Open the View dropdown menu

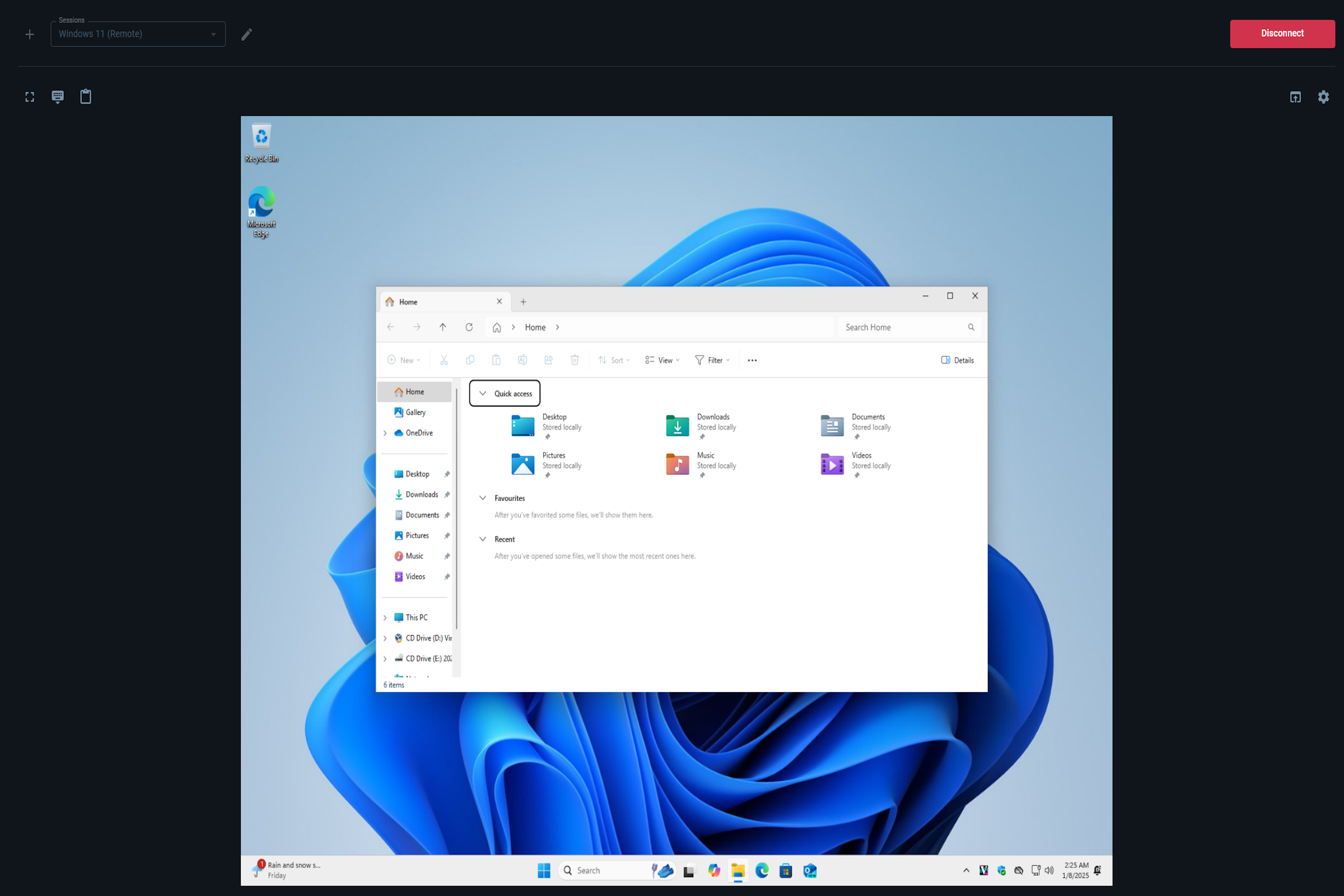tap(662, 361)
